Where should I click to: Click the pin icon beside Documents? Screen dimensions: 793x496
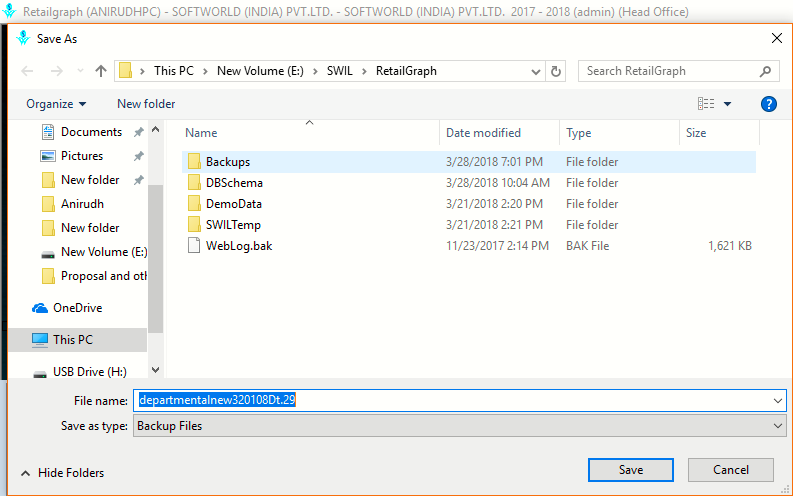(x=138, y=132)
